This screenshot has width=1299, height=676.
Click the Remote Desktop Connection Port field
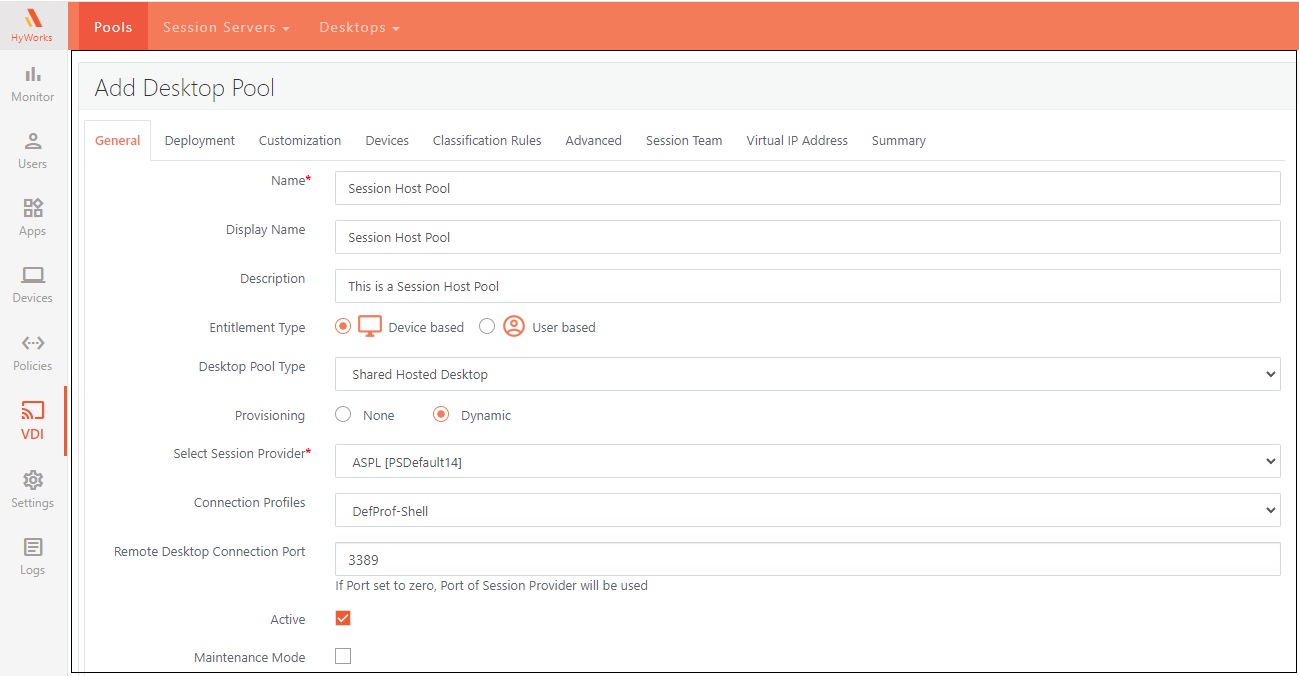point(807,559)
